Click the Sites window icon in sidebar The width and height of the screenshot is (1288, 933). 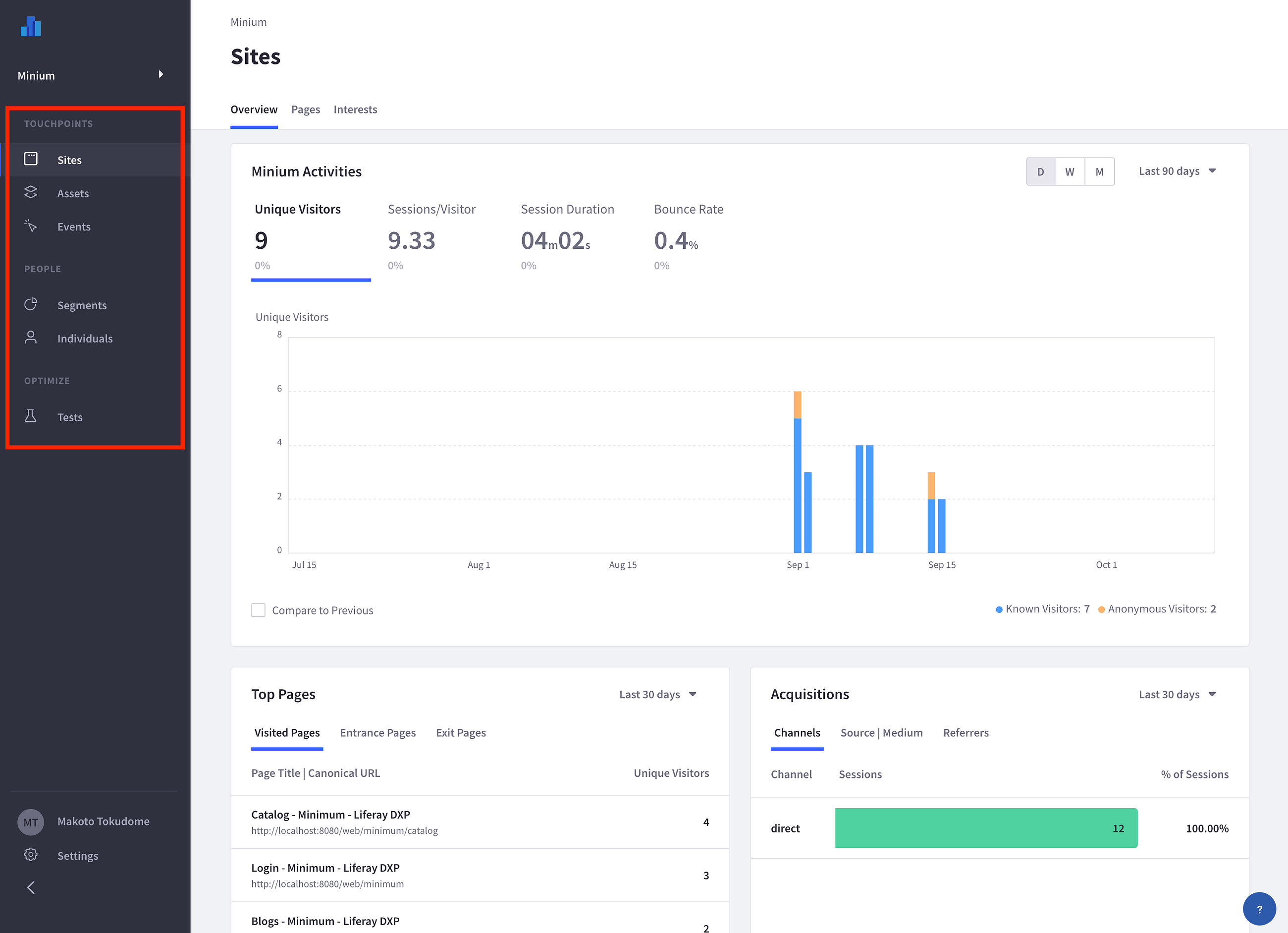[31, 159]
